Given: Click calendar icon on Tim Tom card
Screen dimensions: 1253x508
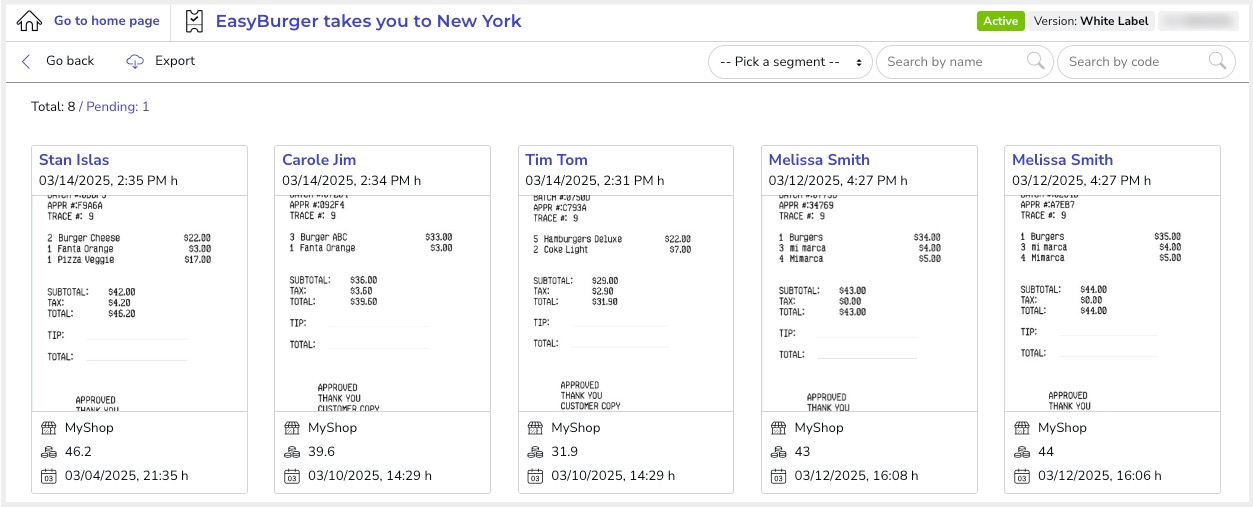Looking at the screenshot, I should click(535, 476).
